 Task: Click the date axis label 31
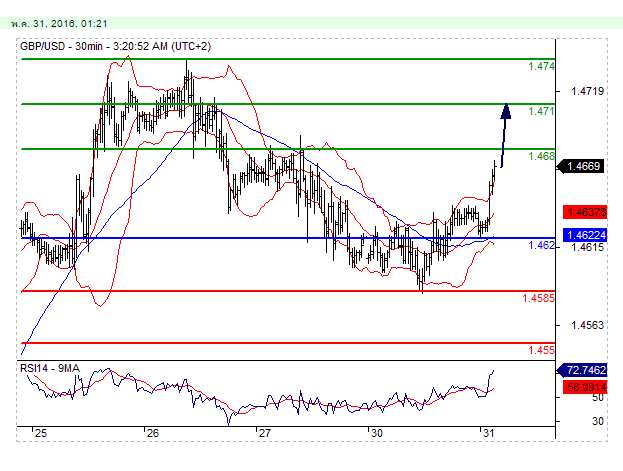click(x=489, y=433)
